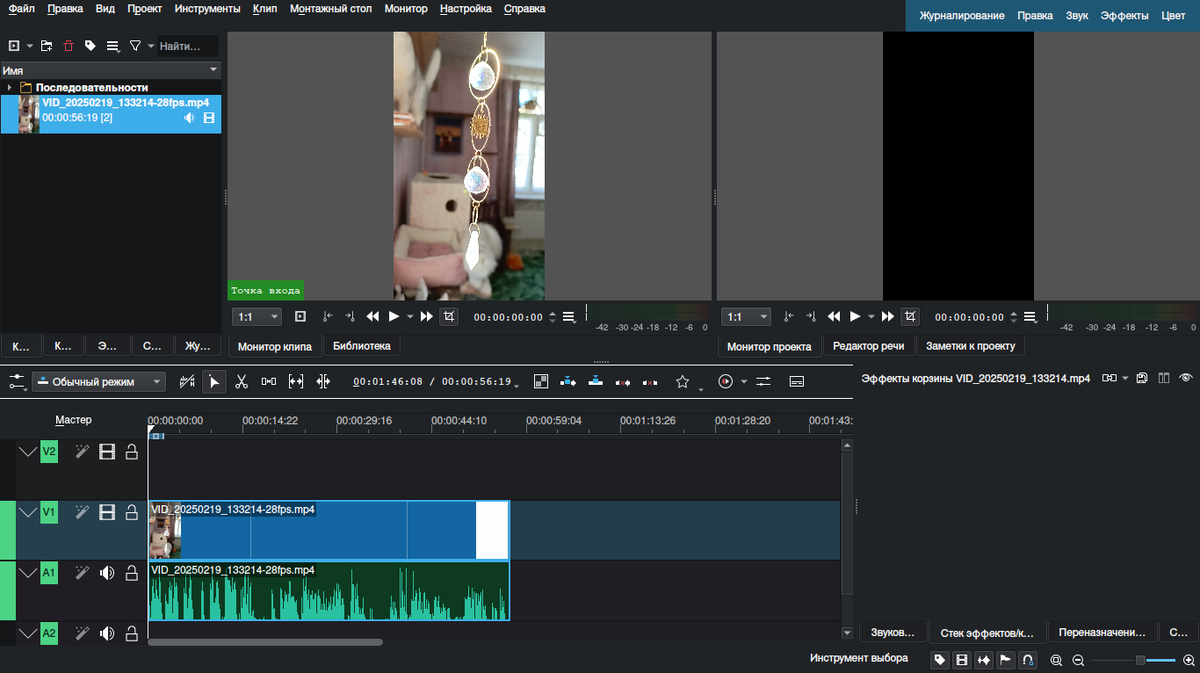Open the subtitle tool icon
This screenshot has width=1200, height=673.
pos(797,381)
